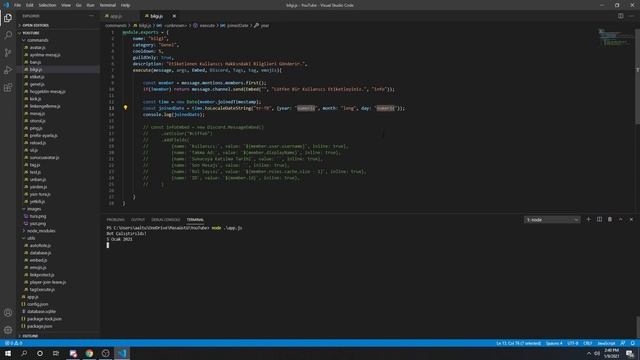Open config.json in the explorer
640x360 pixels.
coord(38,304)
